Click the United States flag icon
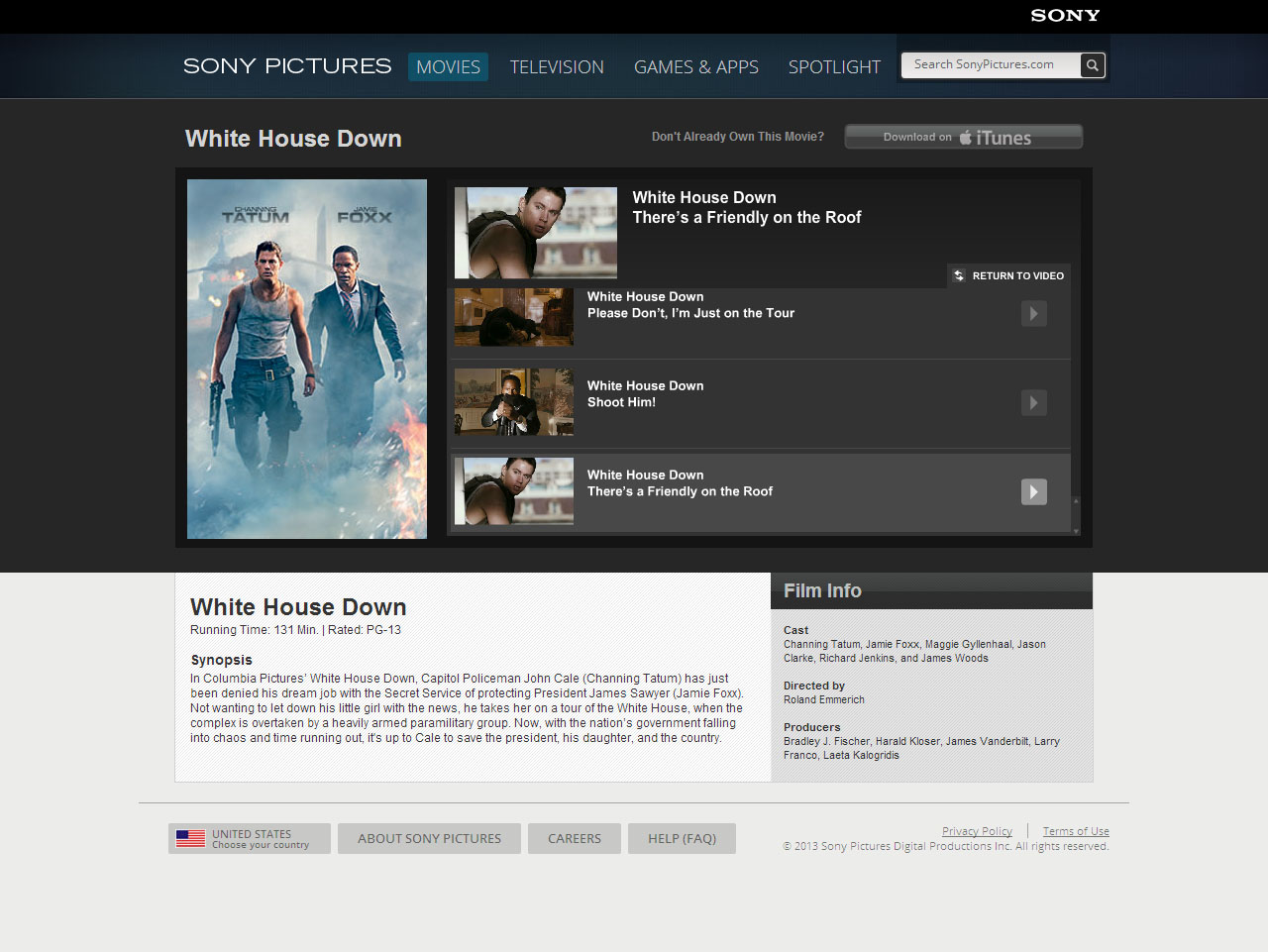The image size is (1268, 952). 190,838
